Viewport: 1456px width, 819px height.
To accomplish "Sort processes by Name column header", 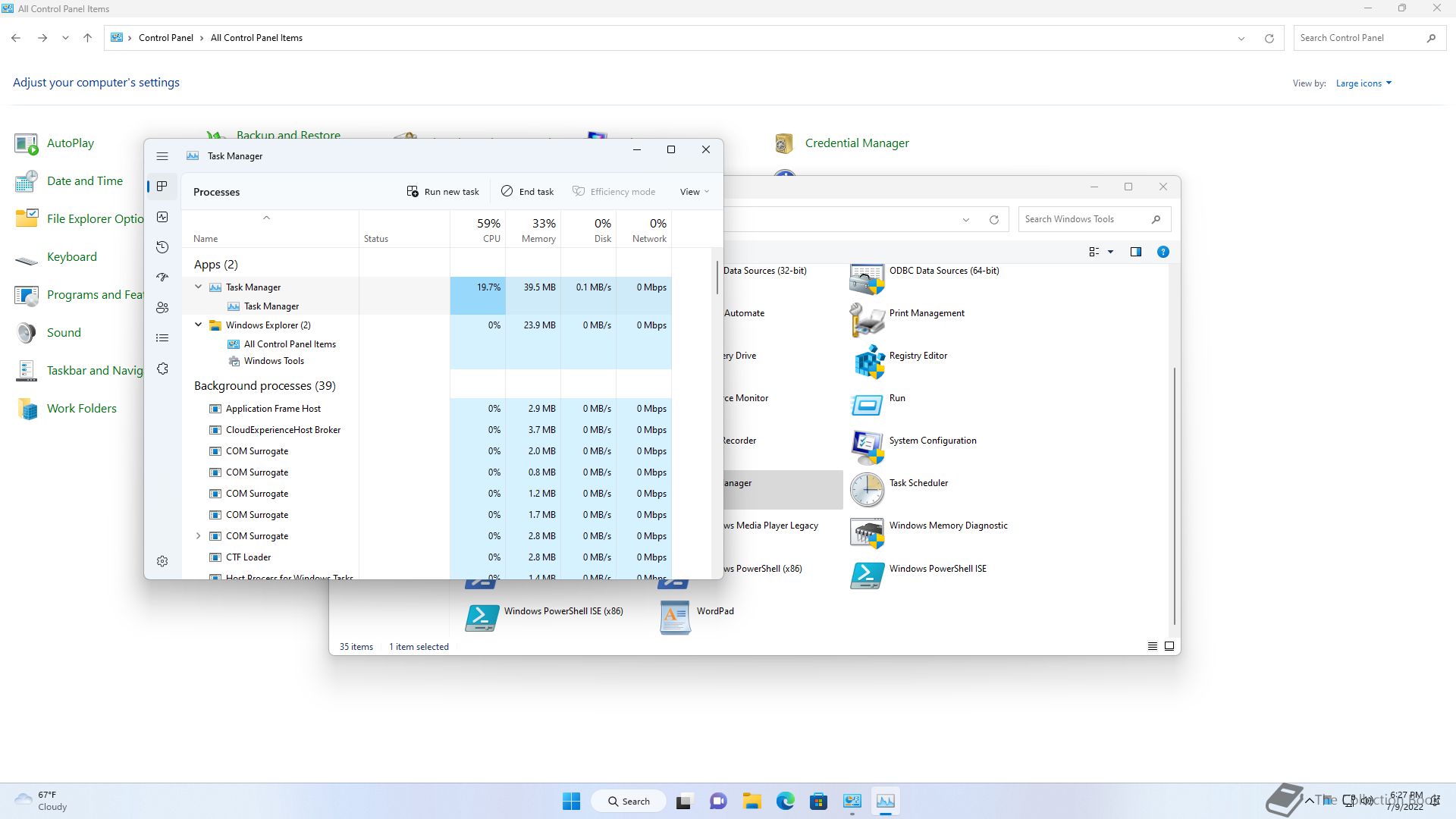I will [x=270, y=229].
